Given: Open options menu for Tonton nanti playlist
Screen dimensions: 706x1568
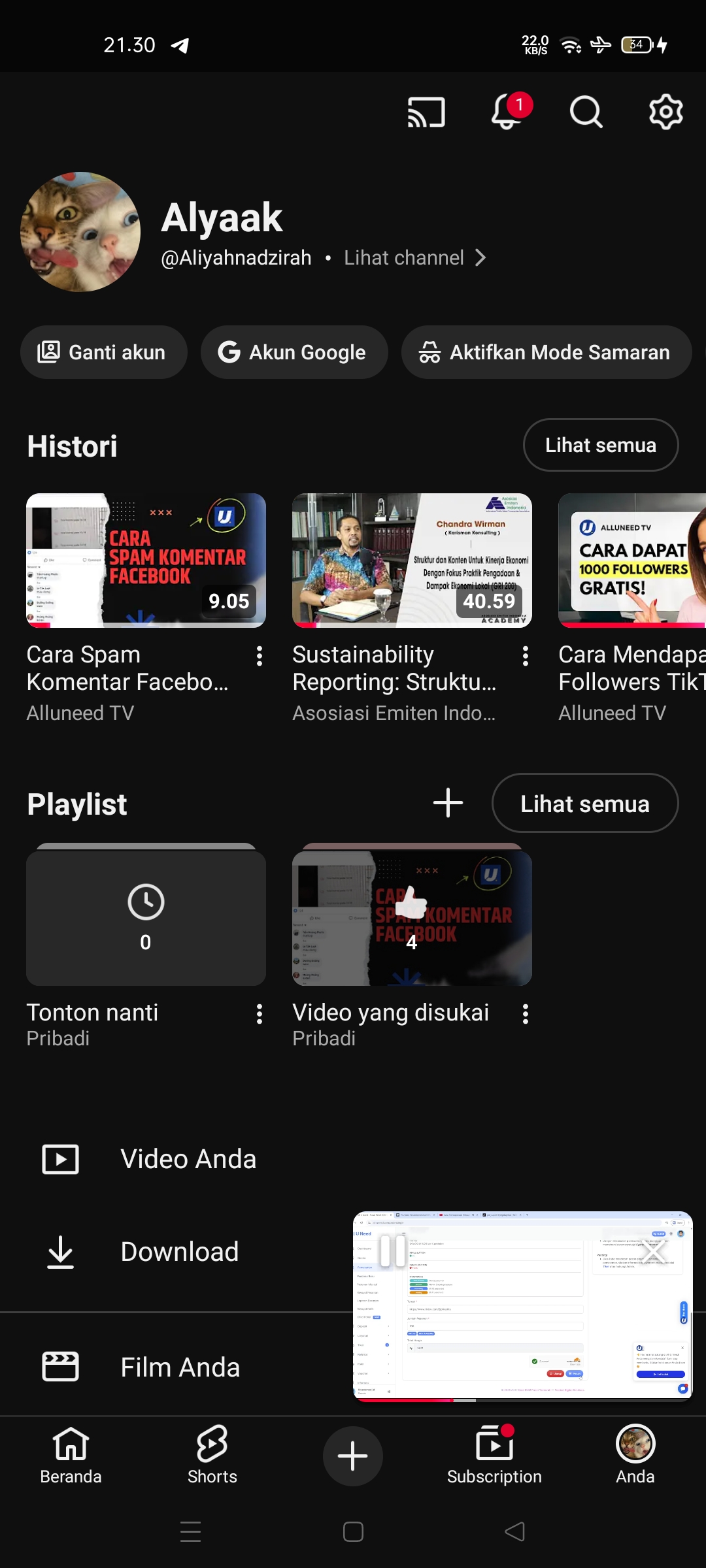Looking at the screenshot, I should [260, 1014].
